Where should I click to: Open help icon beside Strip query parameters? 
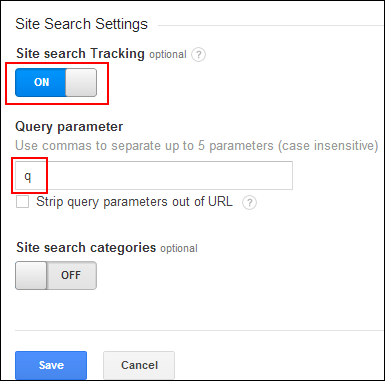[x=249, y=202]
